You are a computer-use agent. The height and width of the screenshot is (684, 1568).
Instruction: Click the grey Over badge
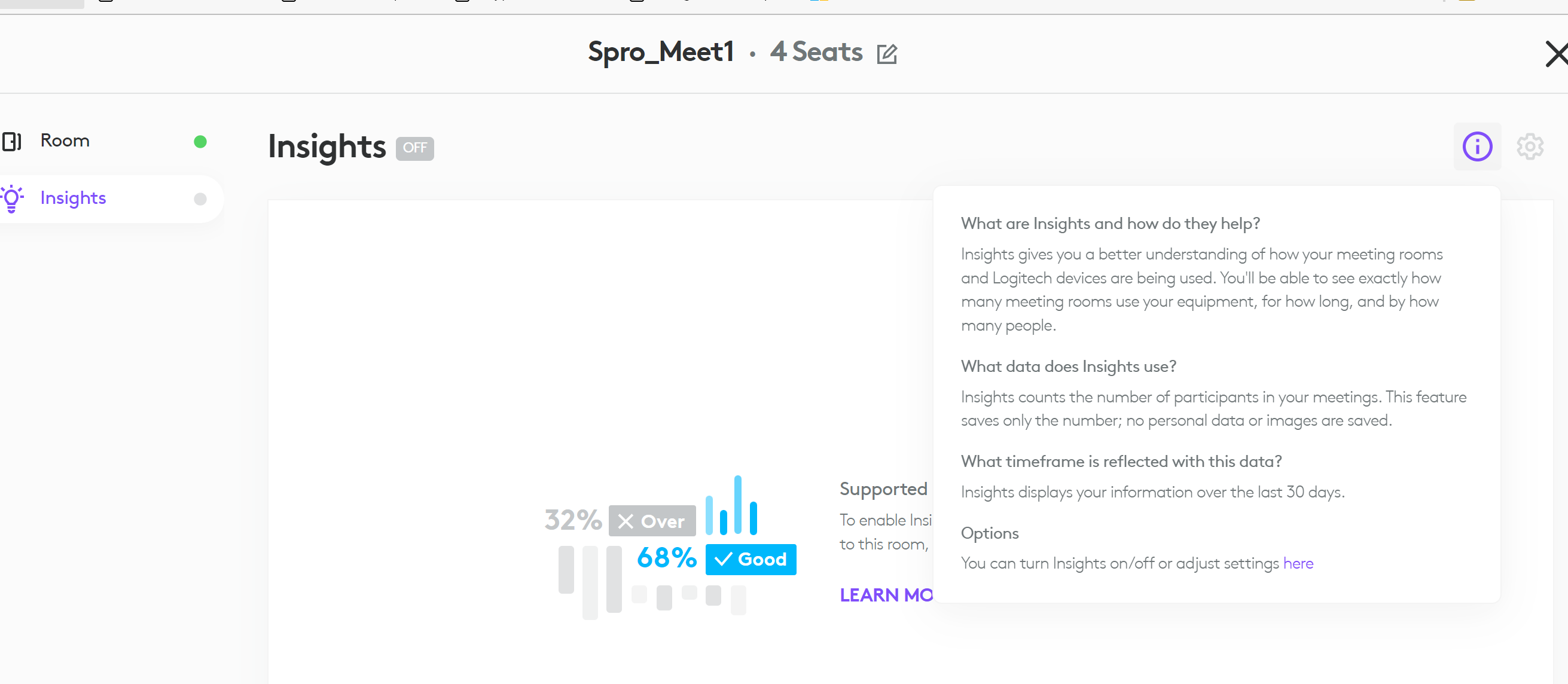[x=652, y=521]
